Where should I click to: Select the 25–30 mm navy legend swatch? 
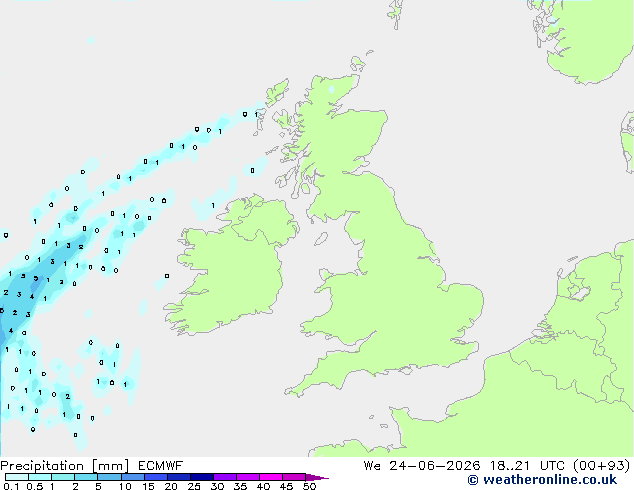coord(202,477)
